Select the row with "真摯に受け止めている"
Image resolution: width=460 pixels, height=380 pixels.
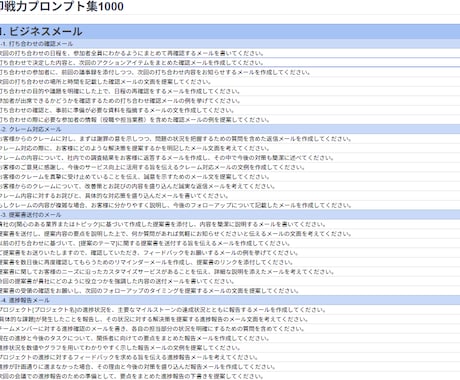tap(230, 177)
